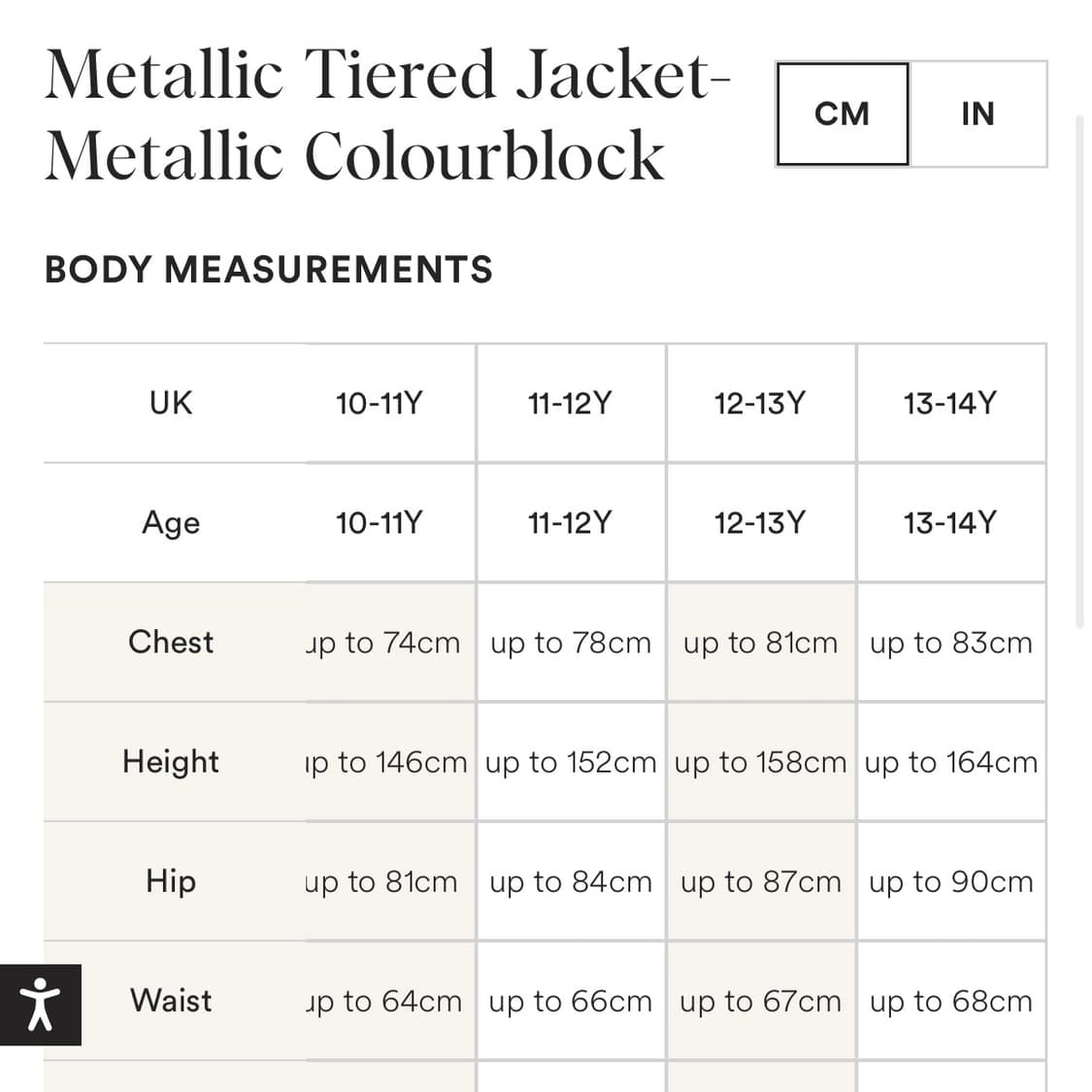
Task: Open the accessibility widget icon
Action: pos(40,1005)
